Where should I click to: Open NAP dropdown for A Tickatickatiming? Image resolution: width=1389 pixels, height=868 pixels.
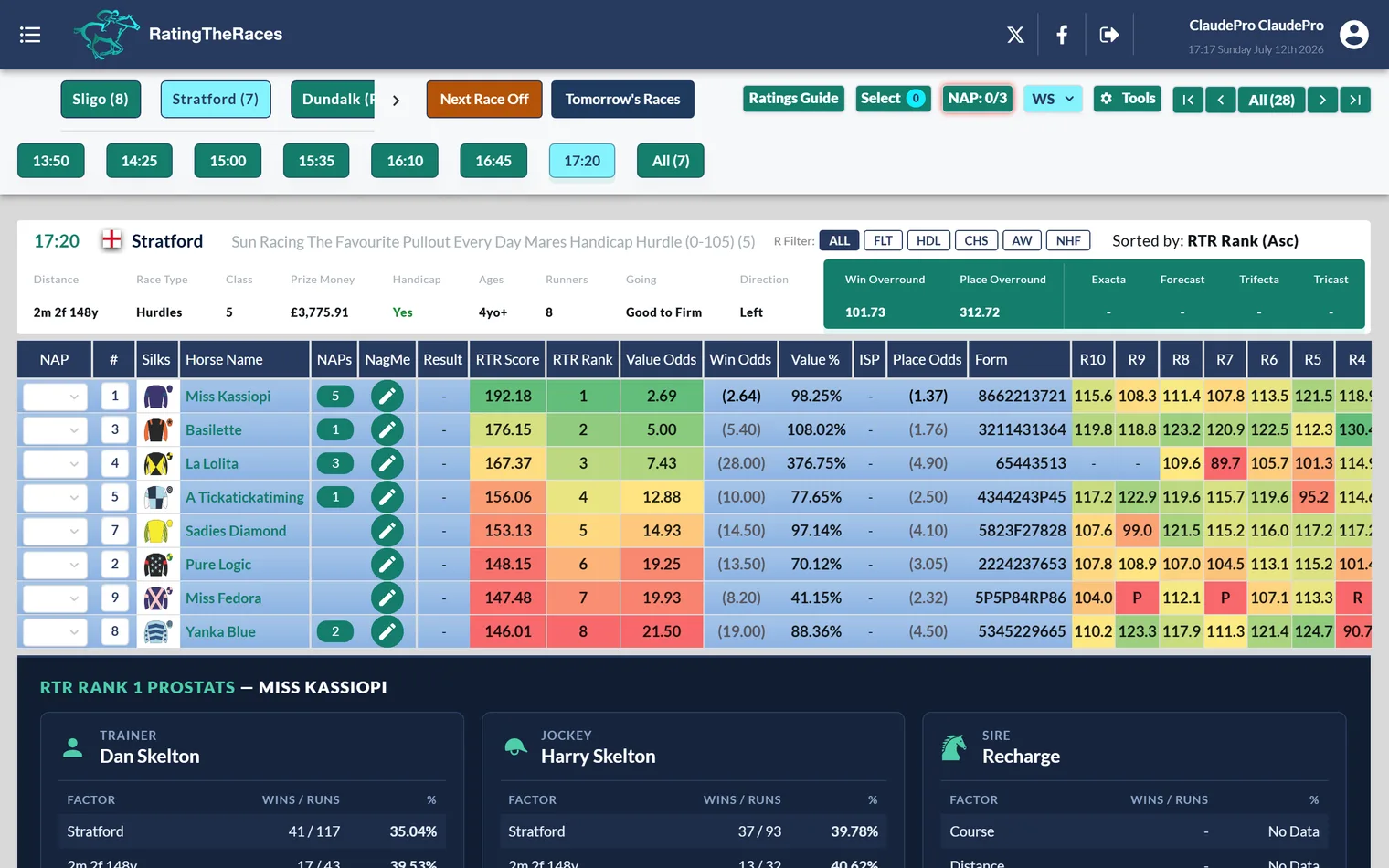click(55, 498)
